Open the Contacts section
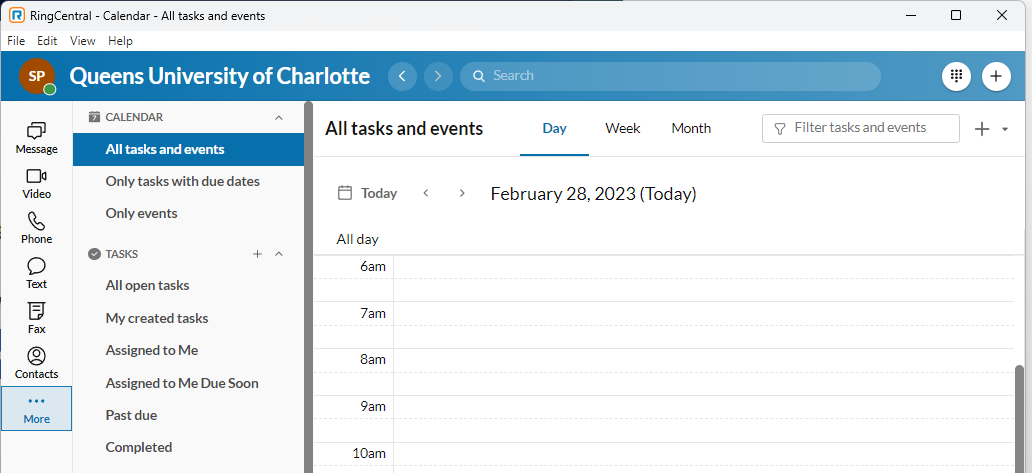The image size is (1032, 473). pyautogui.click(x=36, y=363)
